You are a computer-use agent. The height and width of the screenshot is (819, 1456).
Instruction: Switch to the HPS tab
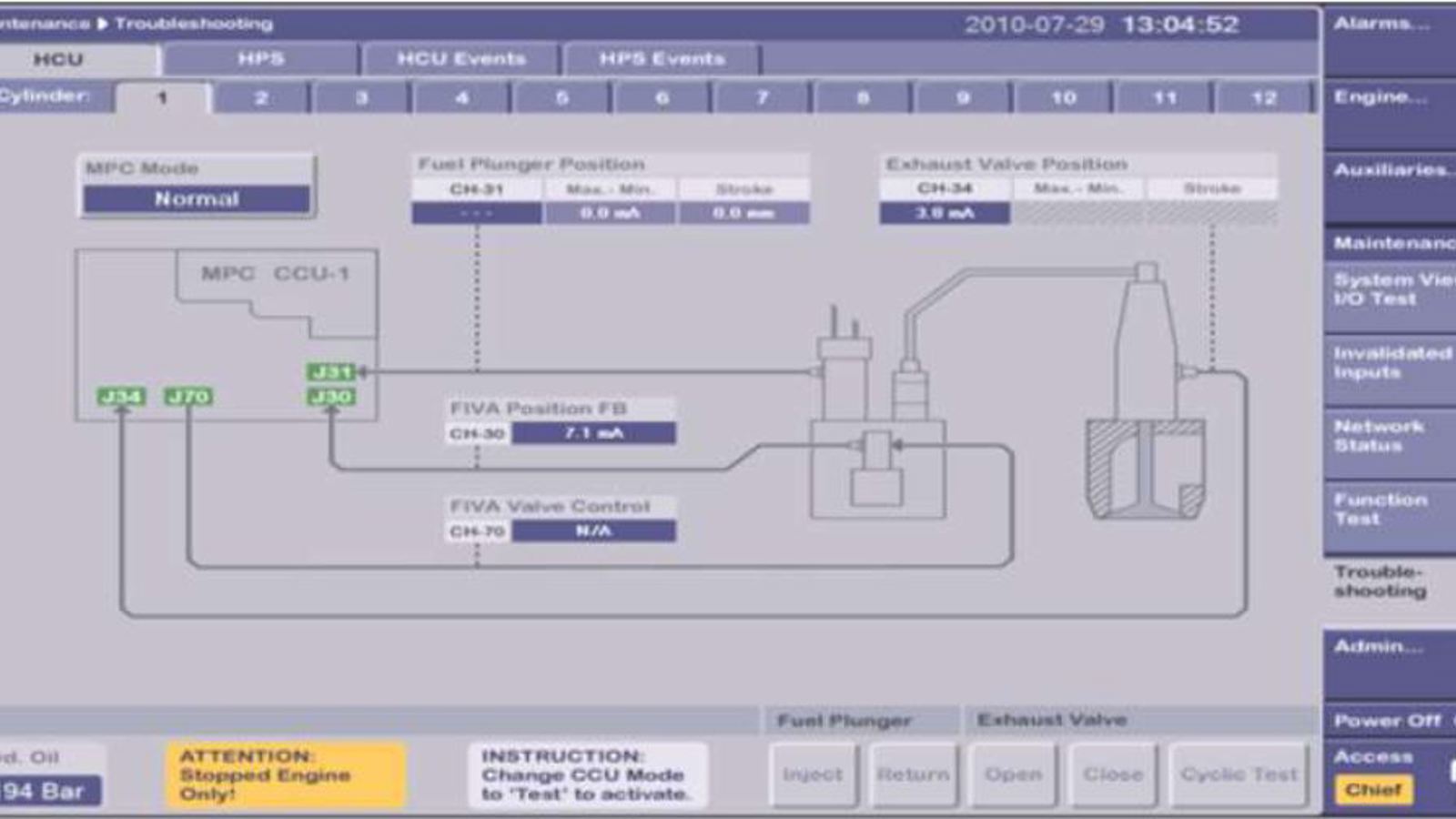coord(258,59)
